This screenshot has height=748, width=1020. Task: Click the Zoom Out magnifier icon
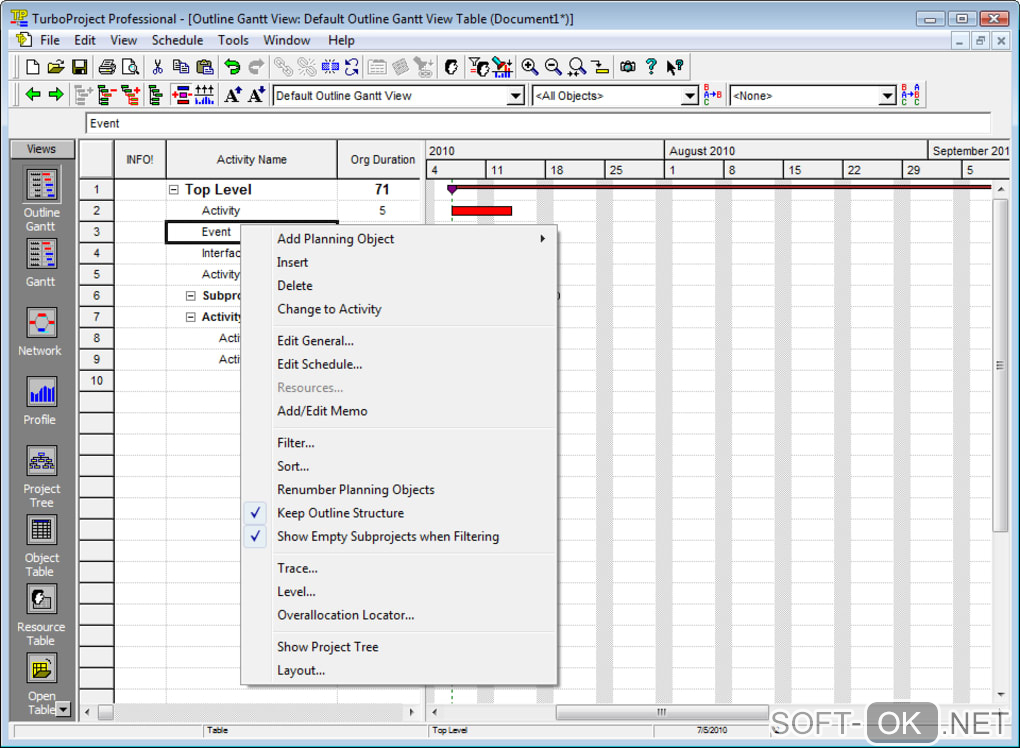click(553, 66)
